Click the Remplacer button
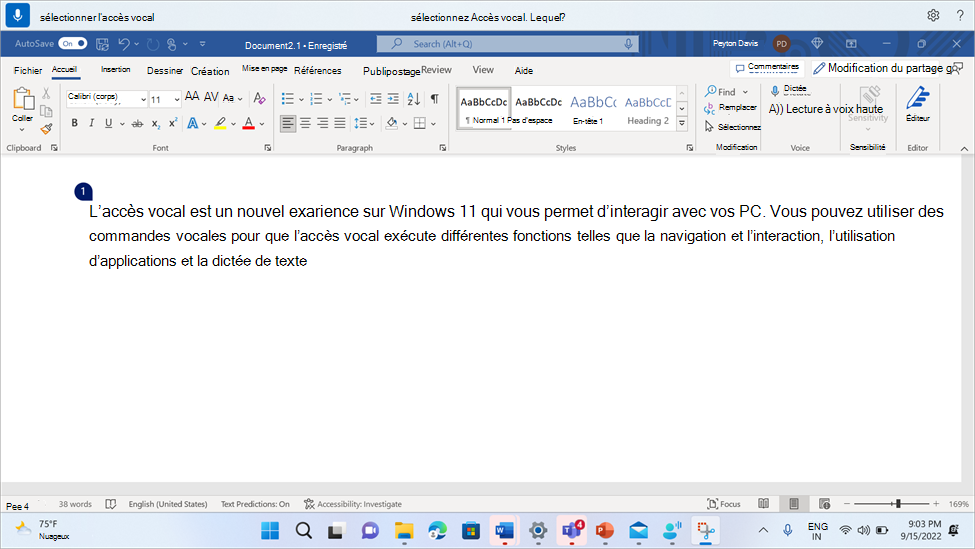975x549 pixels. click(730, 108)
